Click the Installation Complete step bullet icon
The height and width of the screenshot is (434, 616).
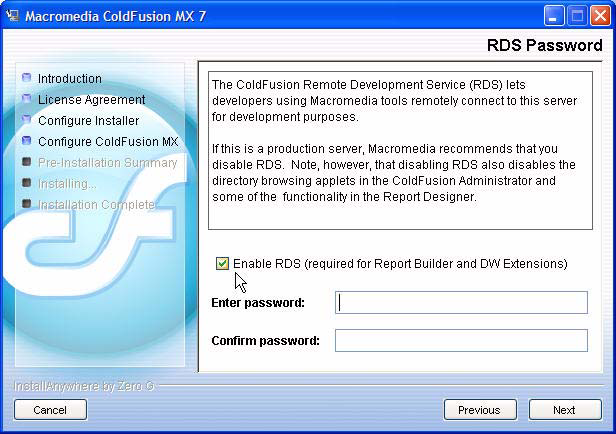coord(27,203)
